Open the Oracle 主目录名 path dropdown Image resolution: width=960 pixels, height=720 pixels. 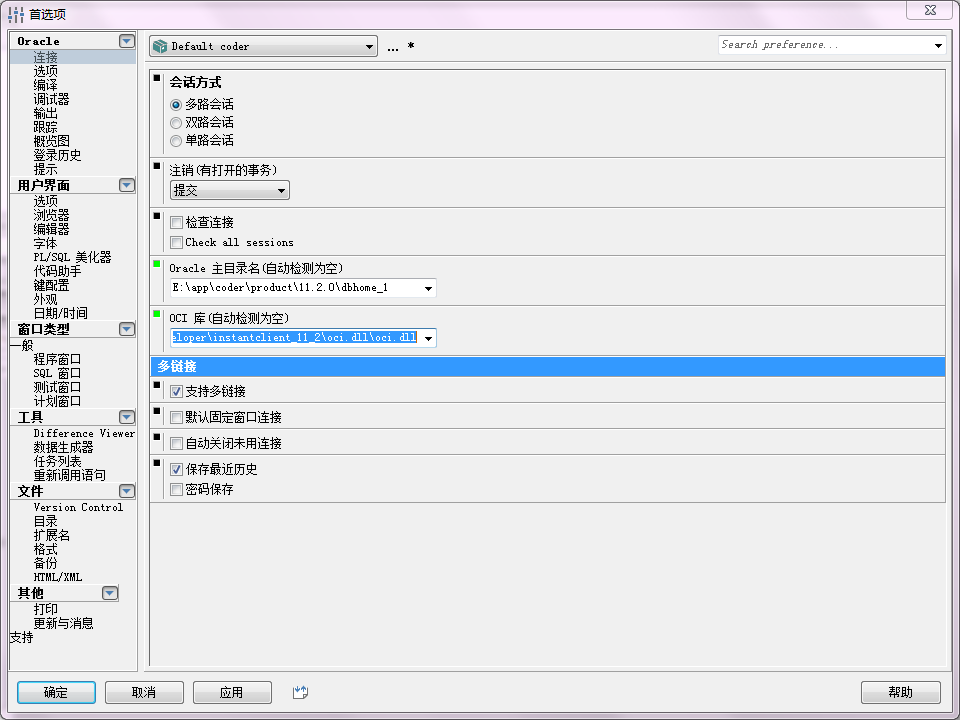428,288
